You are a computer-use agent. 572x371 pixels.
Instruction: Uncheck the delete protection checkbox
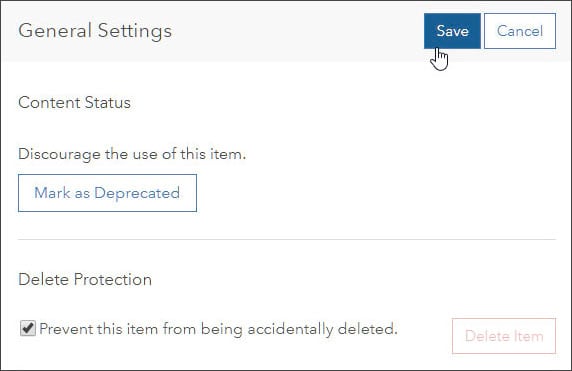point(28,328)
